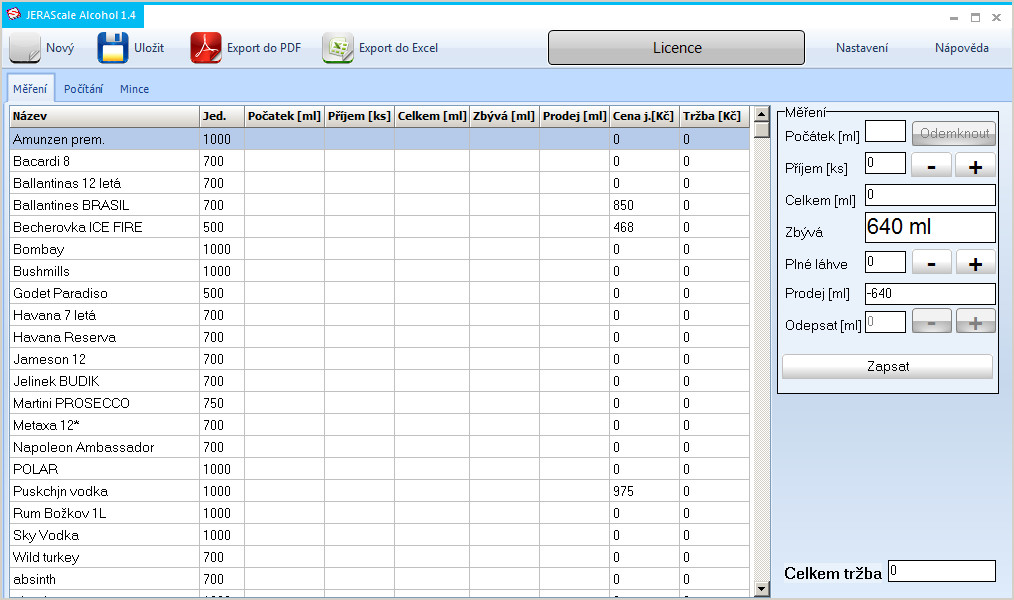Viewport: 1014px width, 600px height.
Task: Click the Celkem tržba total field
Action: point(942,571)
